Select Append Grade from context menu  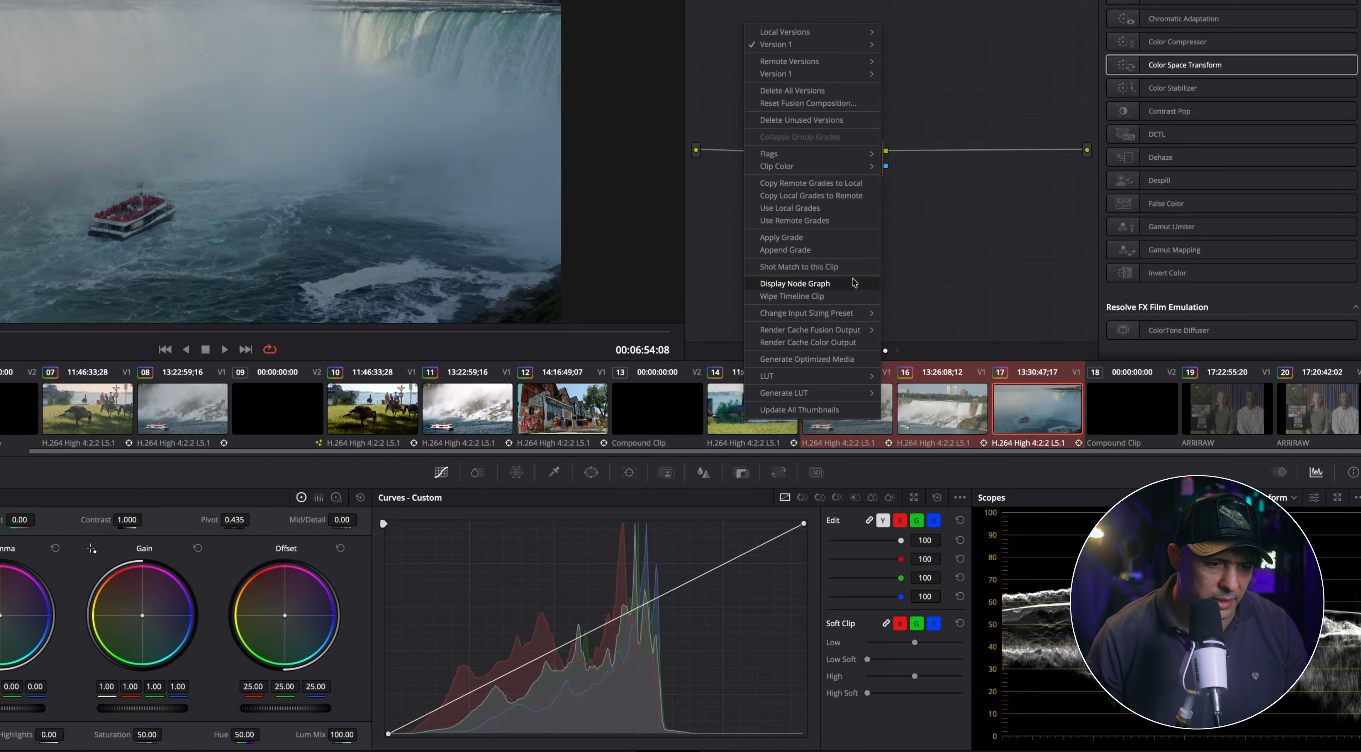tap(814, 250)
